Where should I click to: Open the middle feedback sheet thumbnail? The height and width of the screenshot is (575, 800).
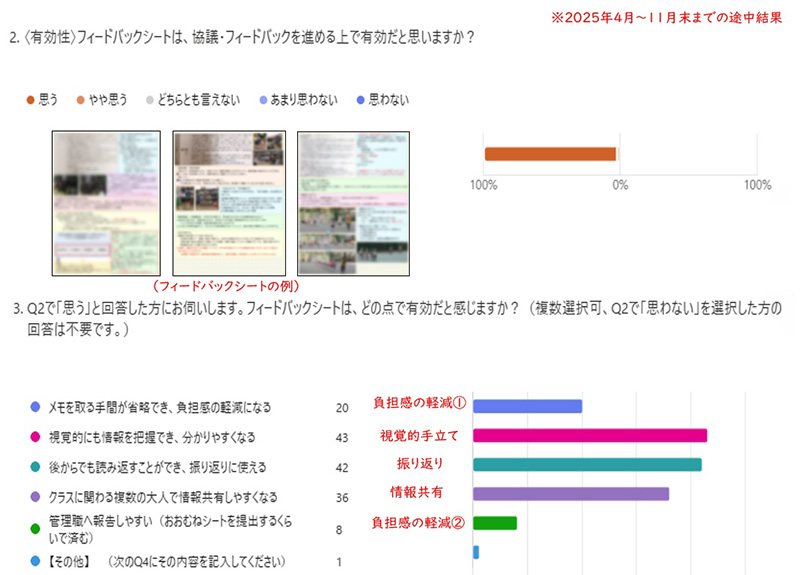(x=229, y=203)
